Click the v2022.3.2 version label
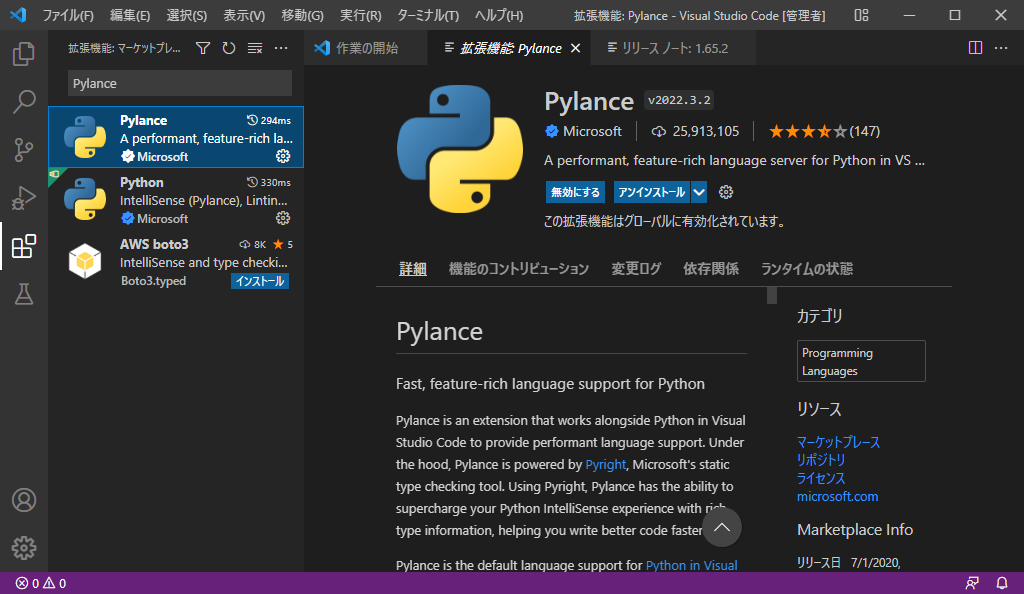This screenshot has height=594, width=1024. 679,100
